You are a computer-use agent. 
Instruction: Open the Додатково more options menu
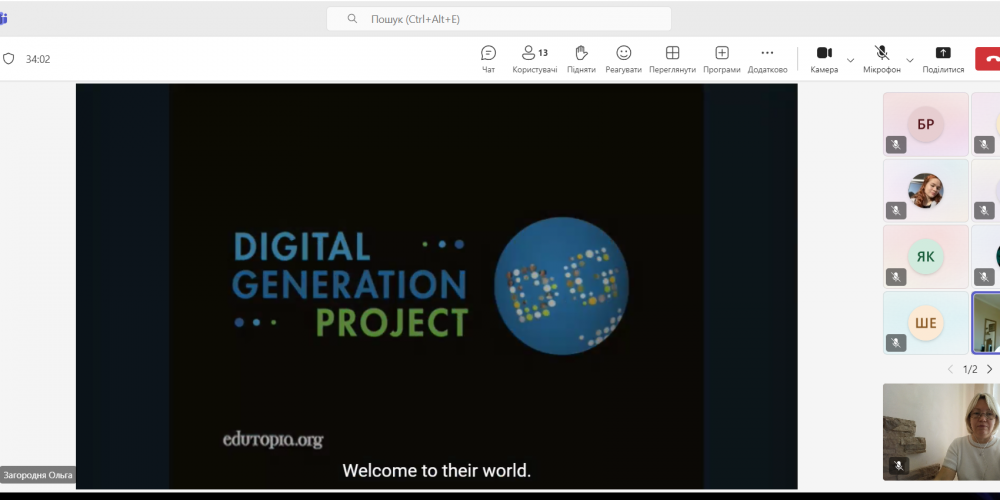767,58
